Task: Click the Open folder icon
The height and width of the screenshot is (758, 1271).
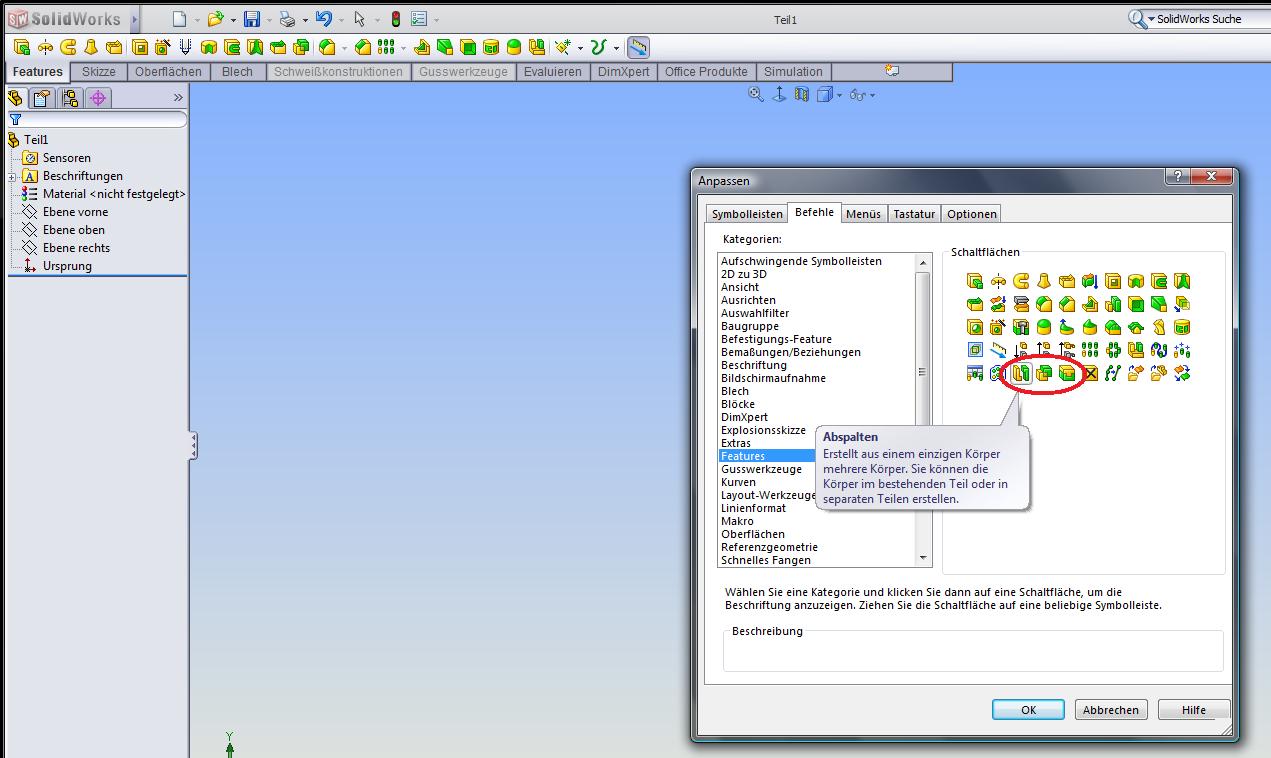Action: (215, 19)
